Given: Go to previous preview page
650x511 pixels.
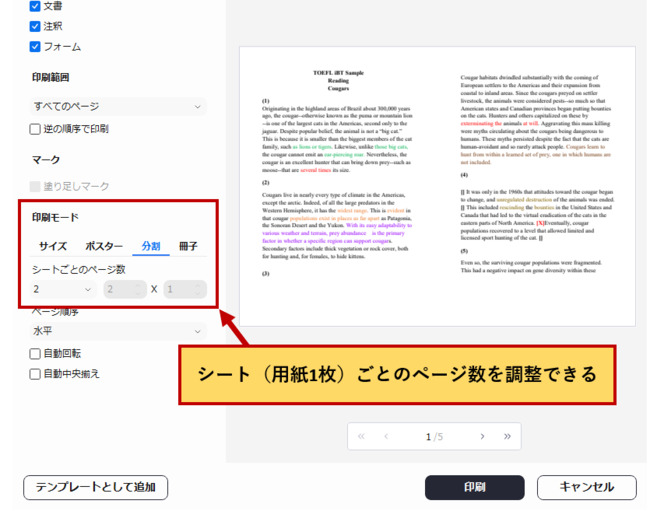Looking at the screenshot, I should click(386, 436).
